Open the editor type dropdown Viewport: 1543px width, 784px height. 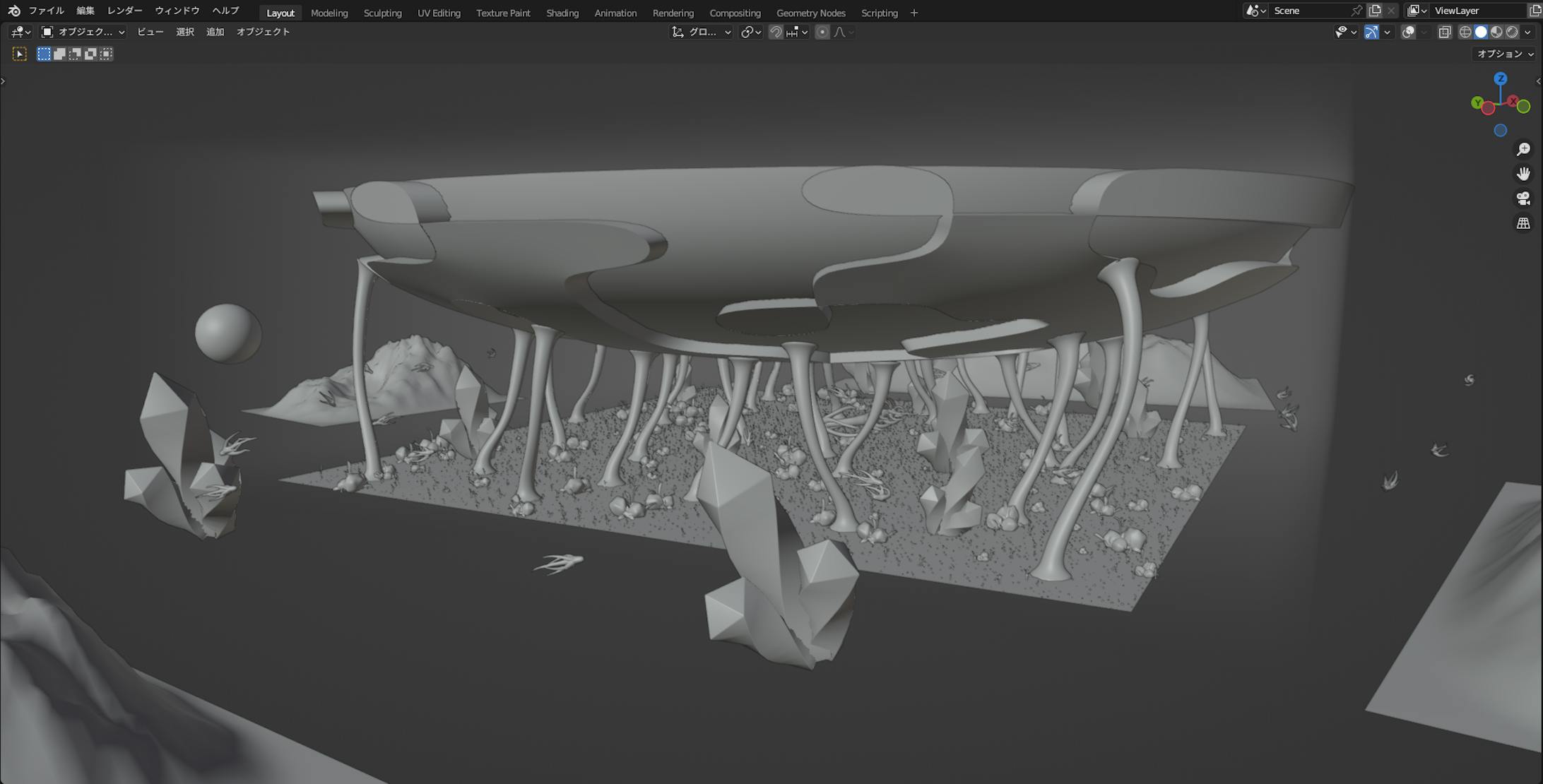pos(20,32)
